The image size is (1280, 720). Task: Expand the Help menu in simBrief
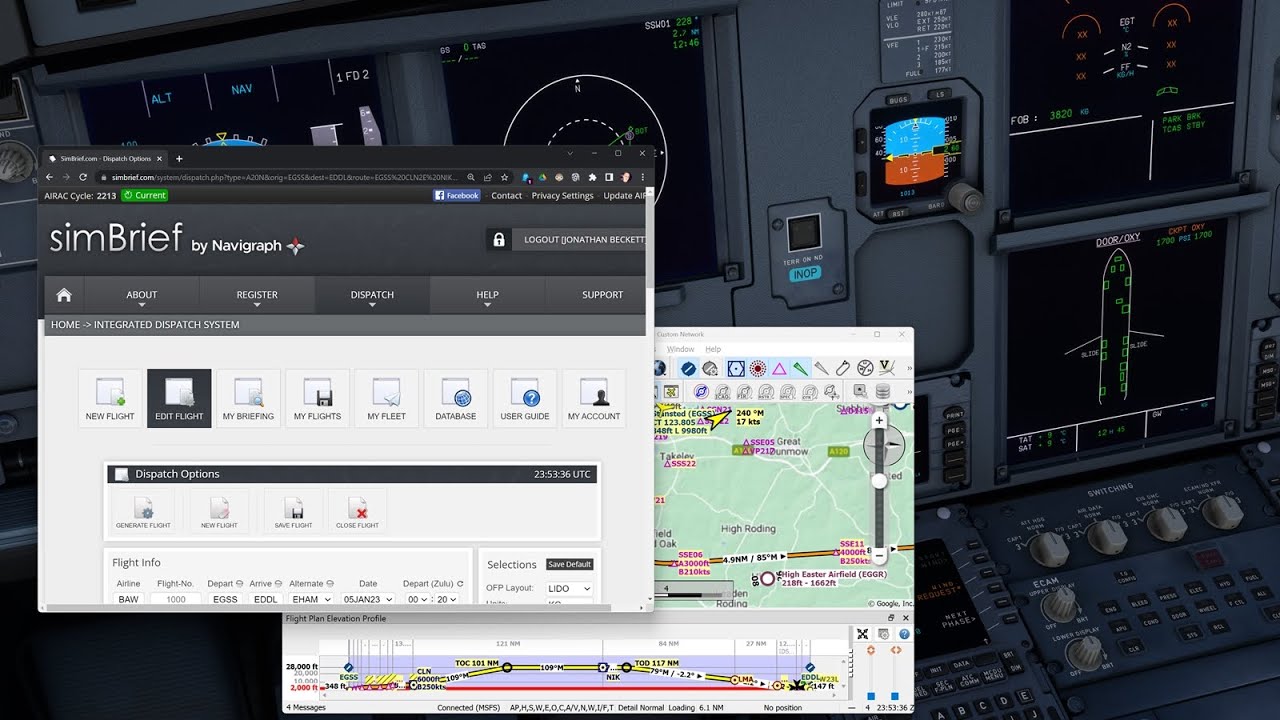pos(487,295)
